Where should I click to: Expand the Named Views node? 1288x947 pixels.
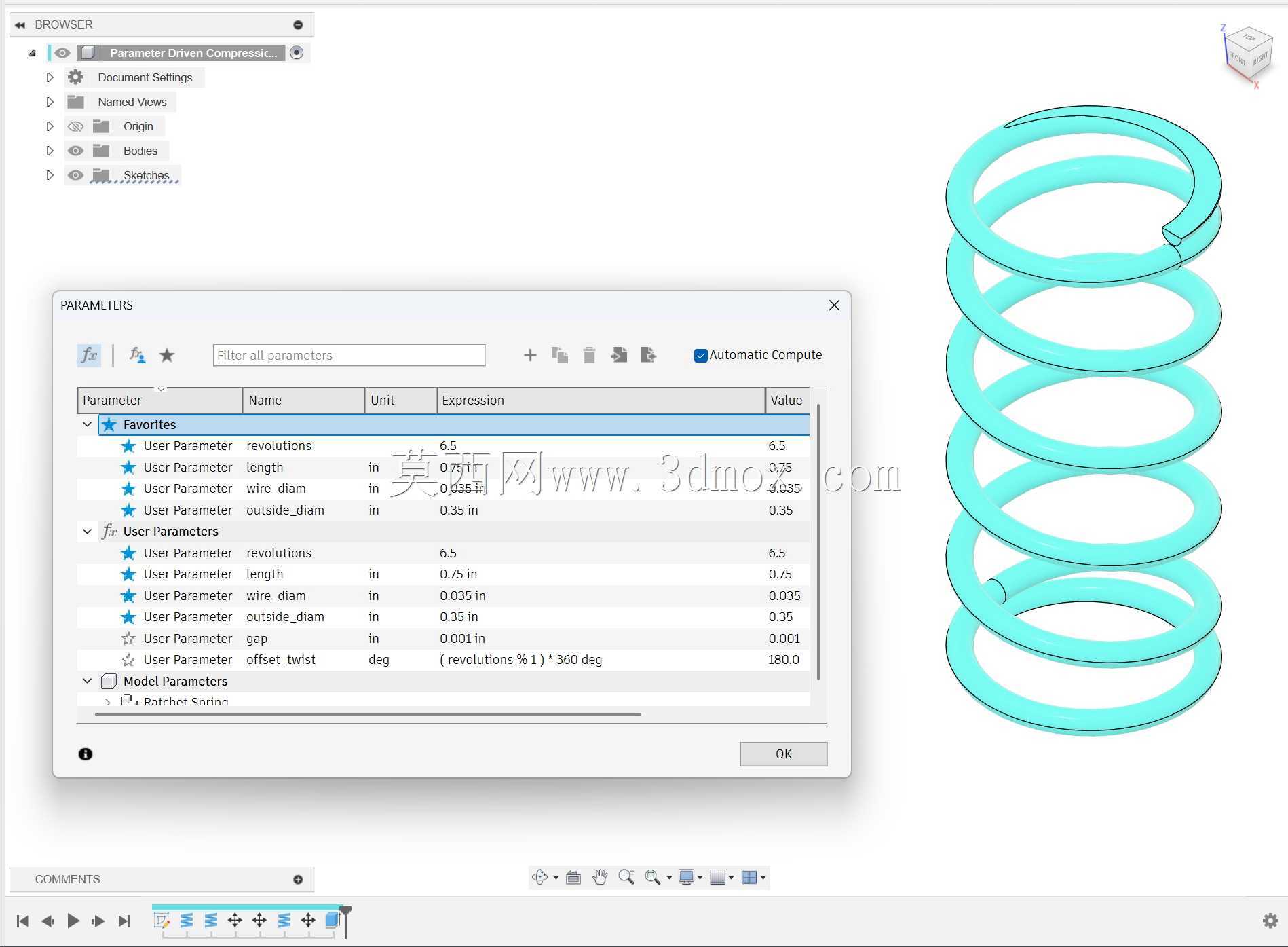(x=50, y=102)
